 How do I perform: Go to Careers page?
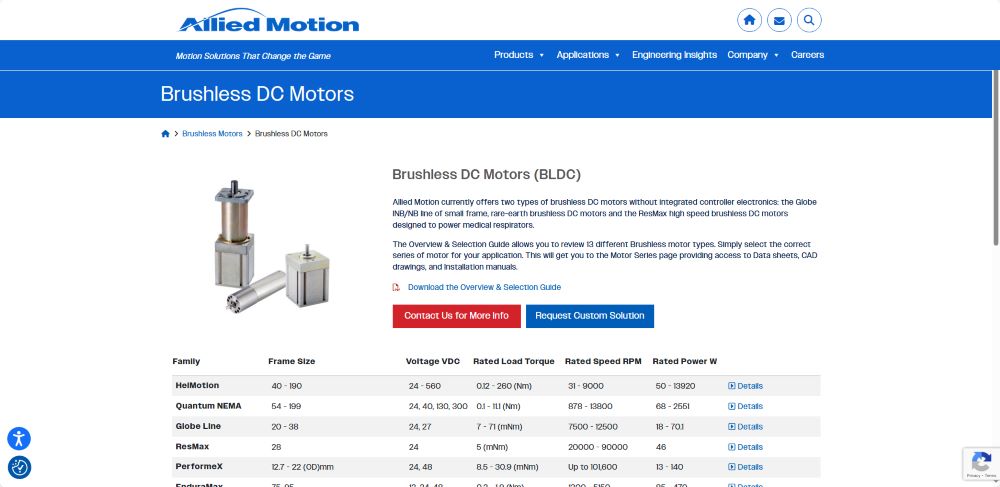click(x=807, y=55)
